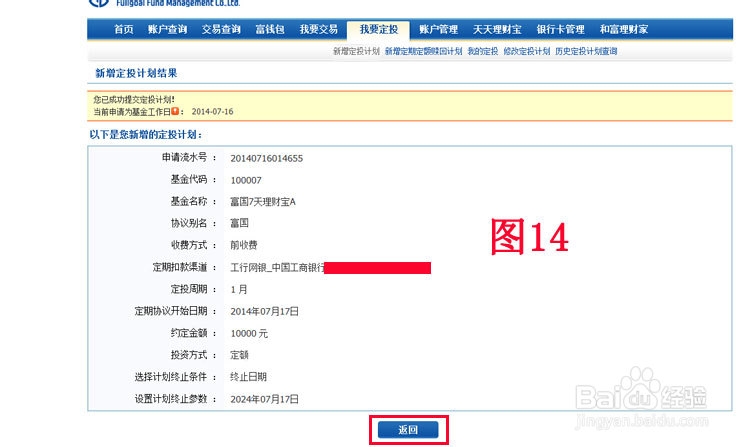Click the 工行网银_中国工商银行 channel value
Image resolution: width=750 pixels, height=447 pixels.
click(x=277, y=267)
